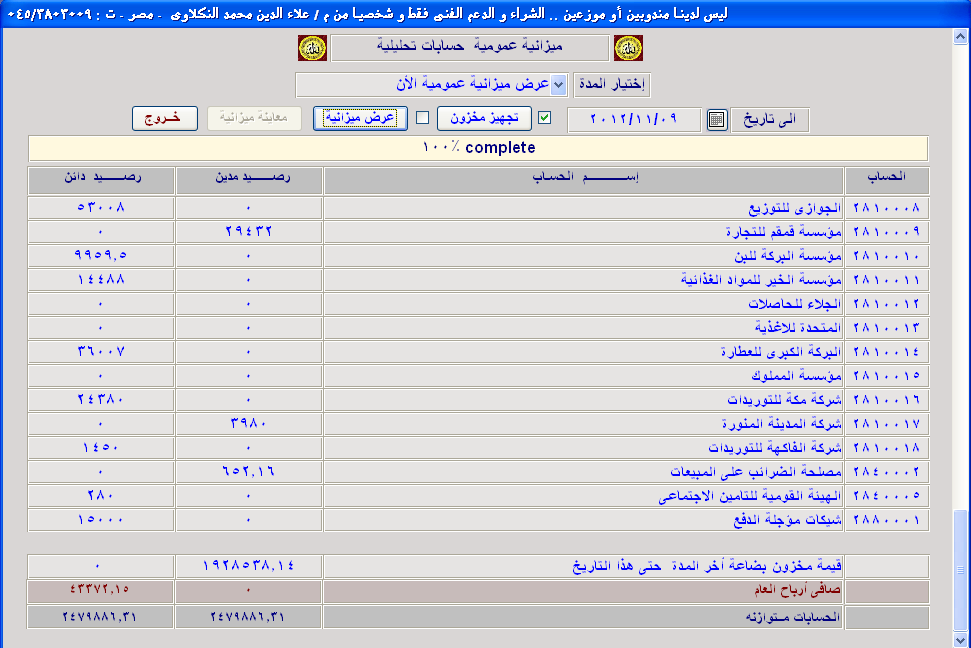Click the left emblem icon beside the title

click(312, 48)
